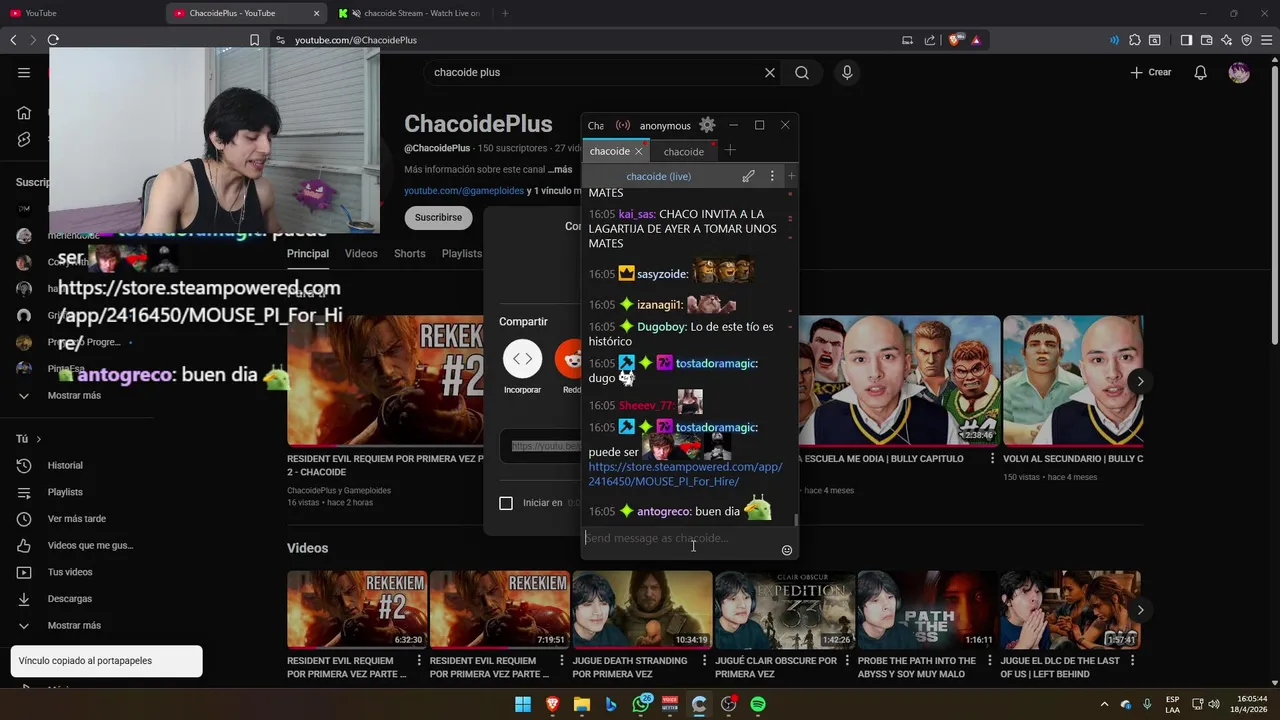
Task: Open Descargas in sidebar
Action: point(69,599)
